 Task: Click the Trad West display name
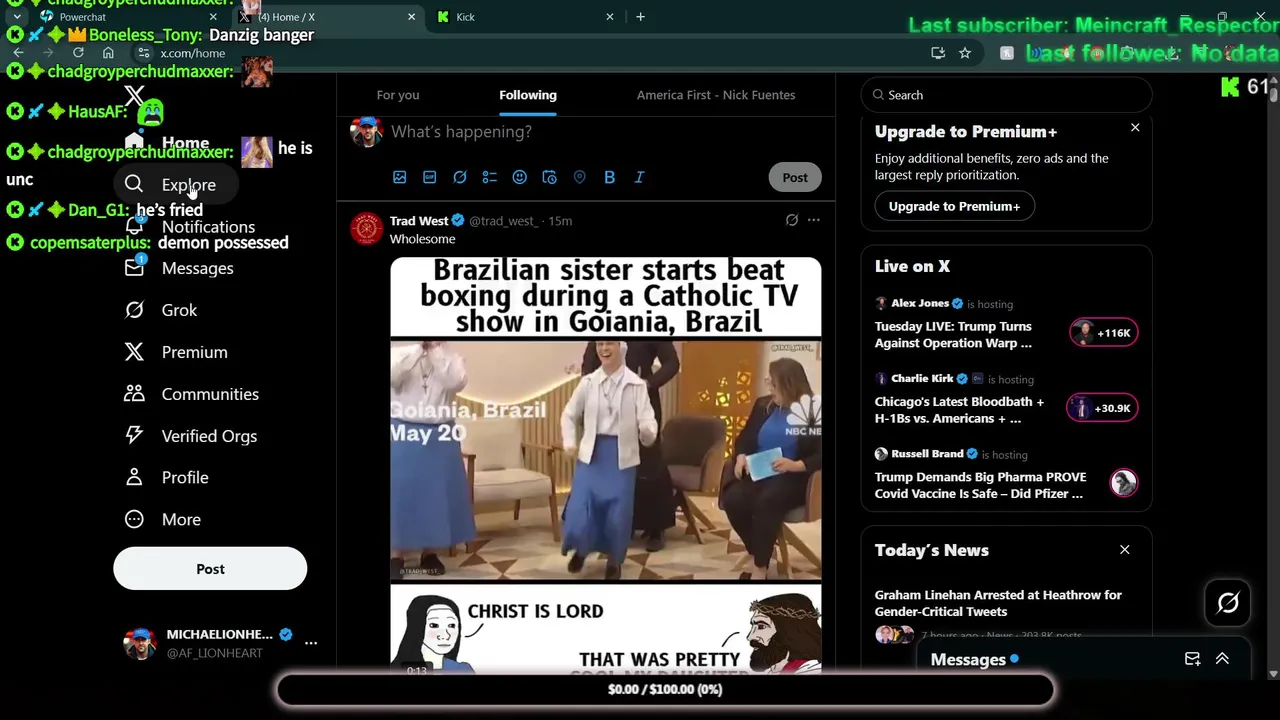419,221
